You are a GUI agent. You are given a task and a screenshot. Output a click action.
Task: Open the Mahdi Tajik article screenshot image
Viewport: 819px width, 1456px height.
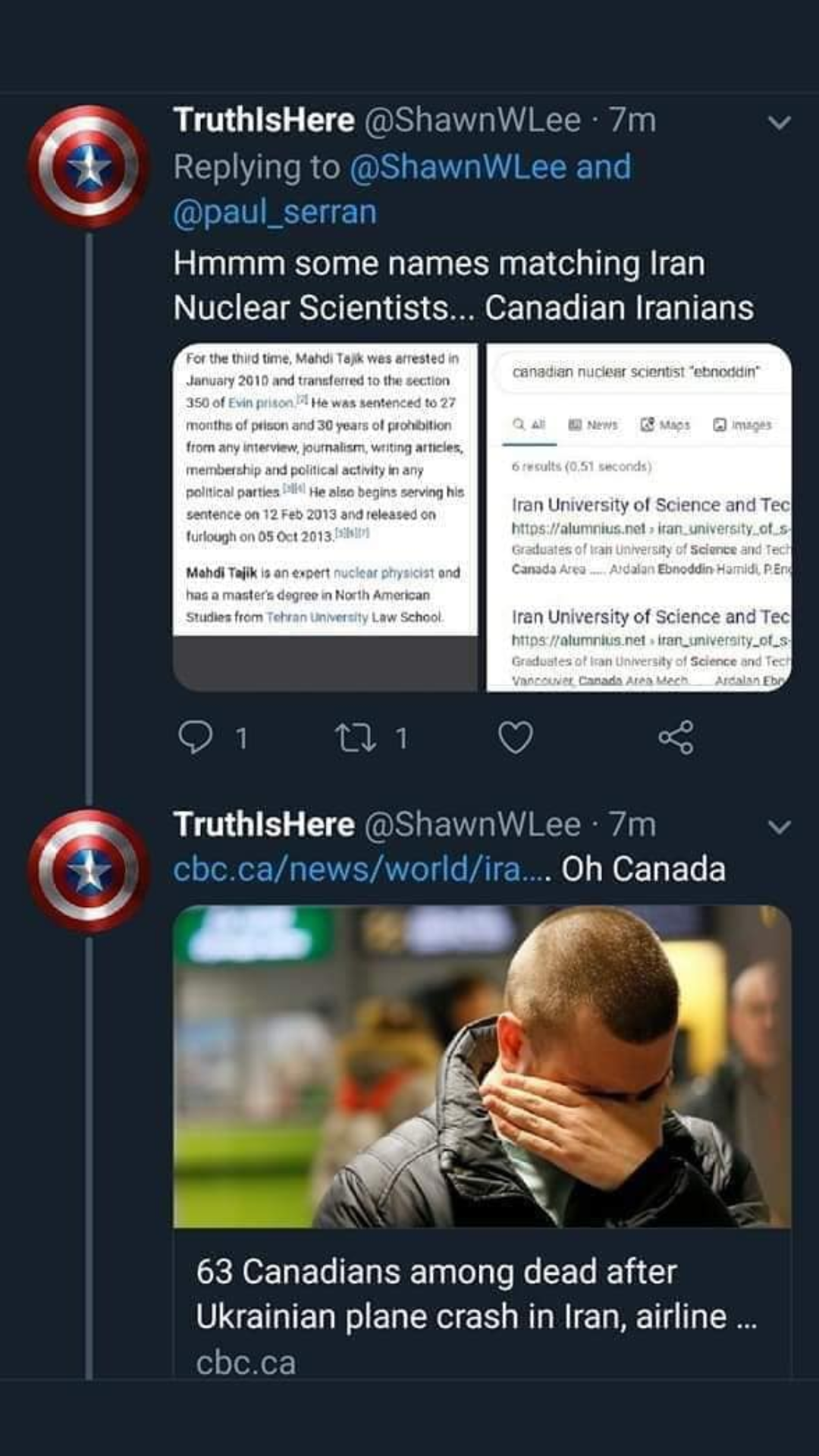pyautogui.click(x=325, y=517)
